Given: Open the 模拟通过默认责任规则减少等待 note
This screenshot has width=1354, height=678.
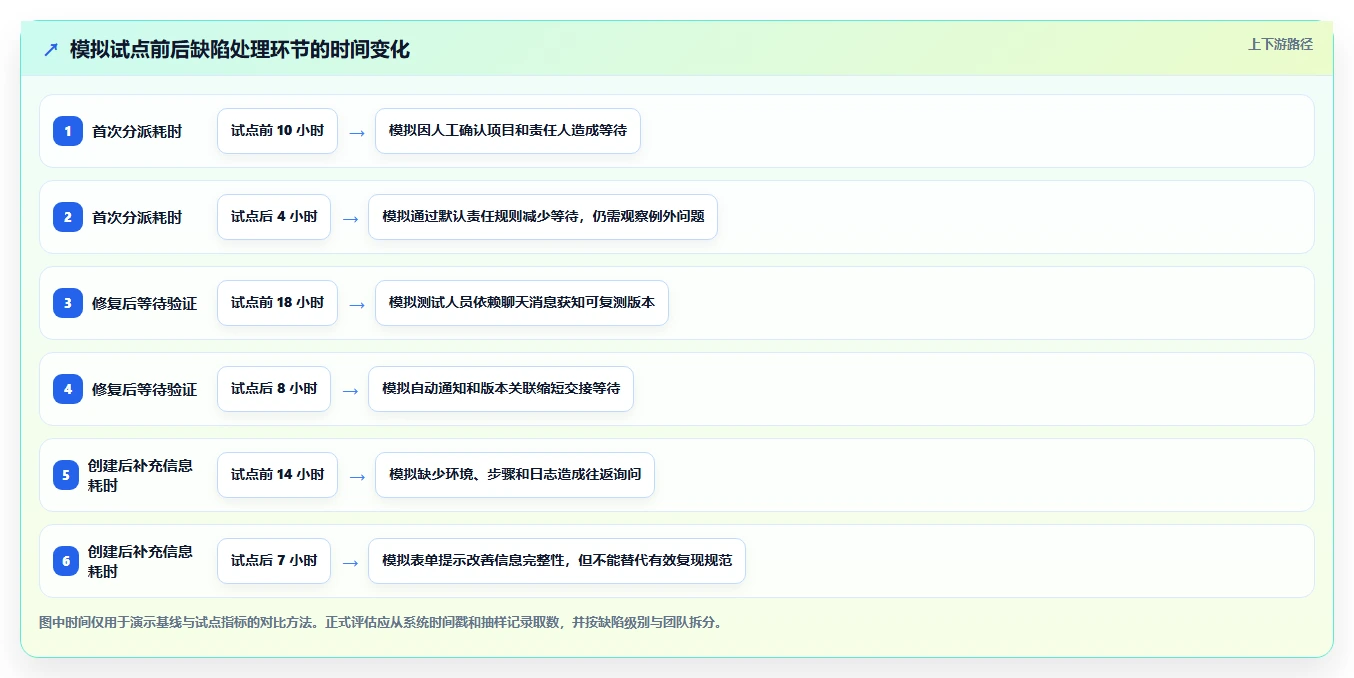Looking at the screenshot, I should click(543, 217).
